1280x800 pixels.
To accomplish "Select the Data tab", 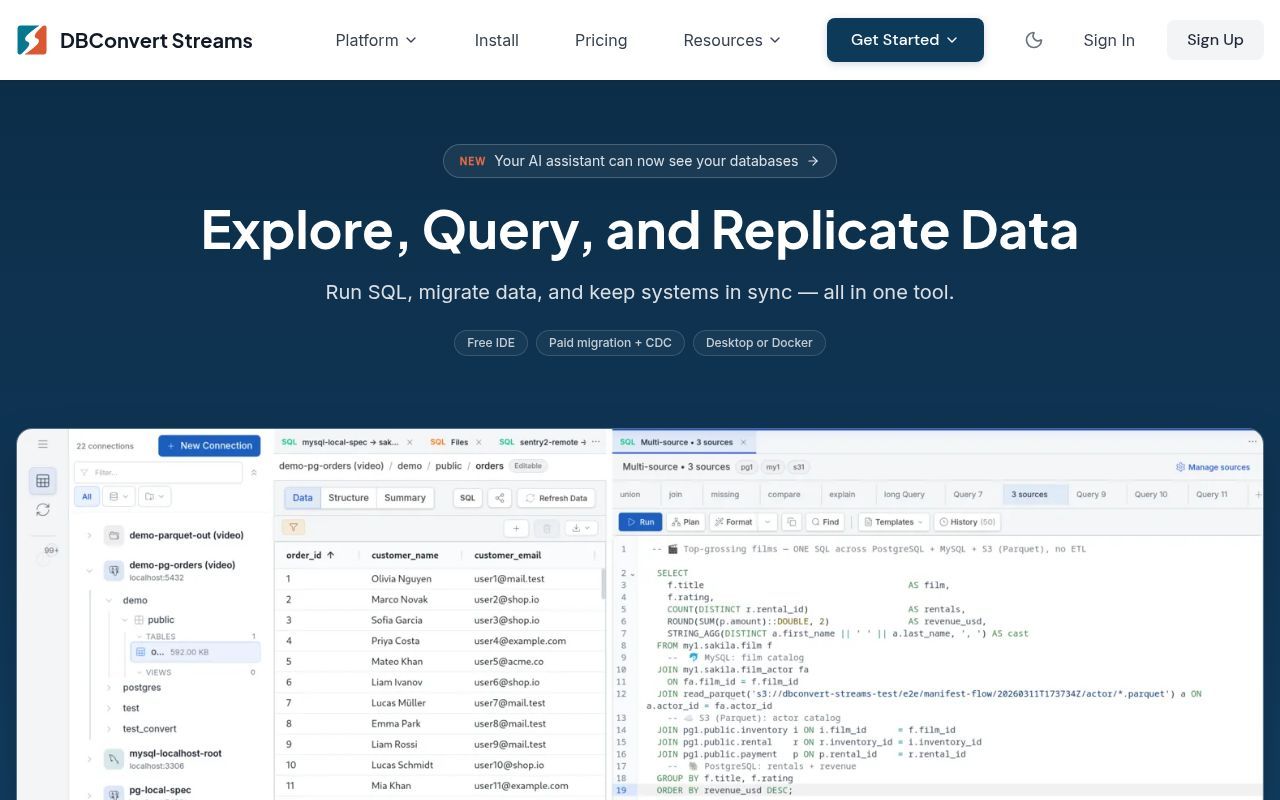I will coord(303,498).
